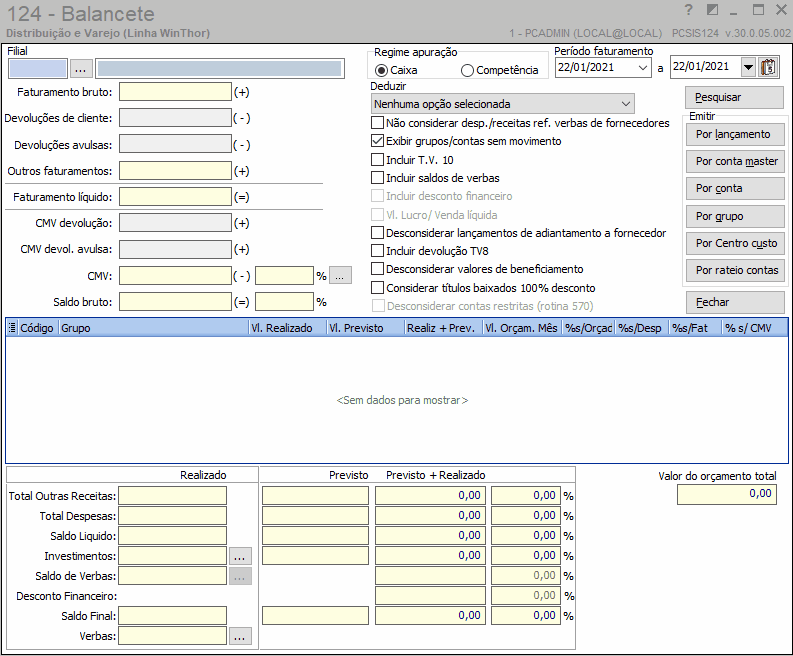Tick Desconsiderar lançamentos de adiantamento a fornecedor
Viewport: 793px width, 656px height.
tap(377, 233)
